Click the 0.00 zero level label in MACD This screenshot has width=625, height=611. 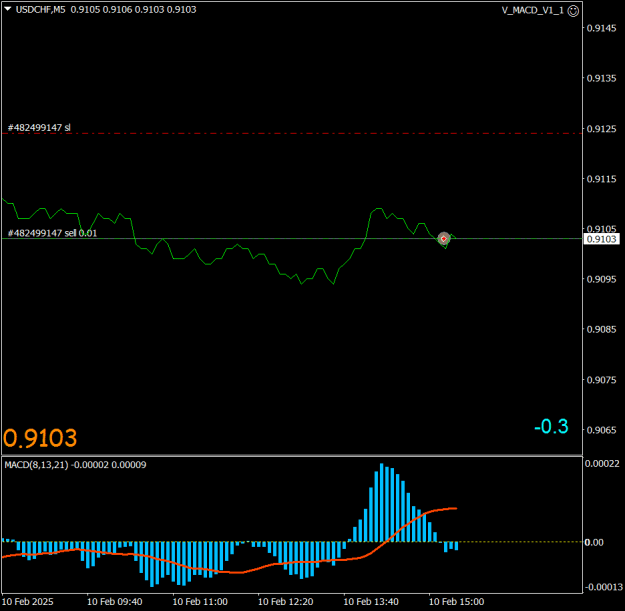594,542
